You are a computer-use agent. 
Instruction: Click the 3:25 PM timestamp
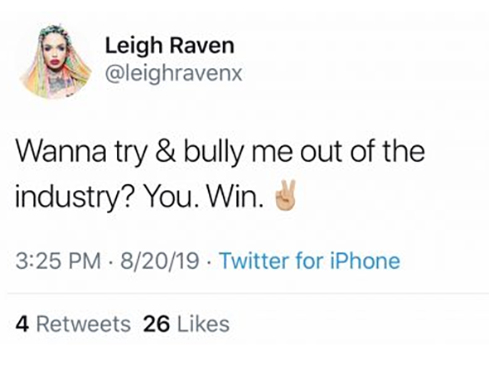pos(58,261)
